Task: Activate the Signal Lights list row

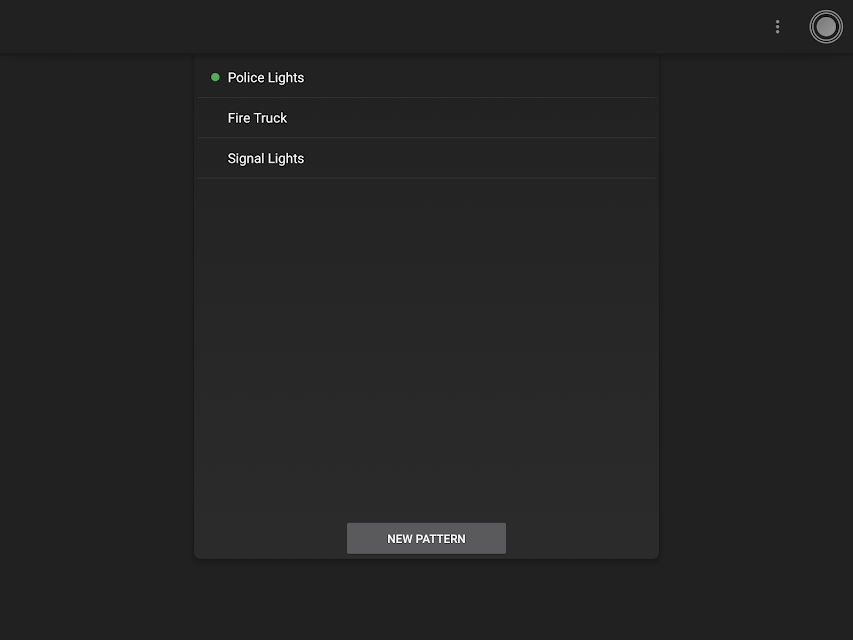Action: tap(426, 158)
